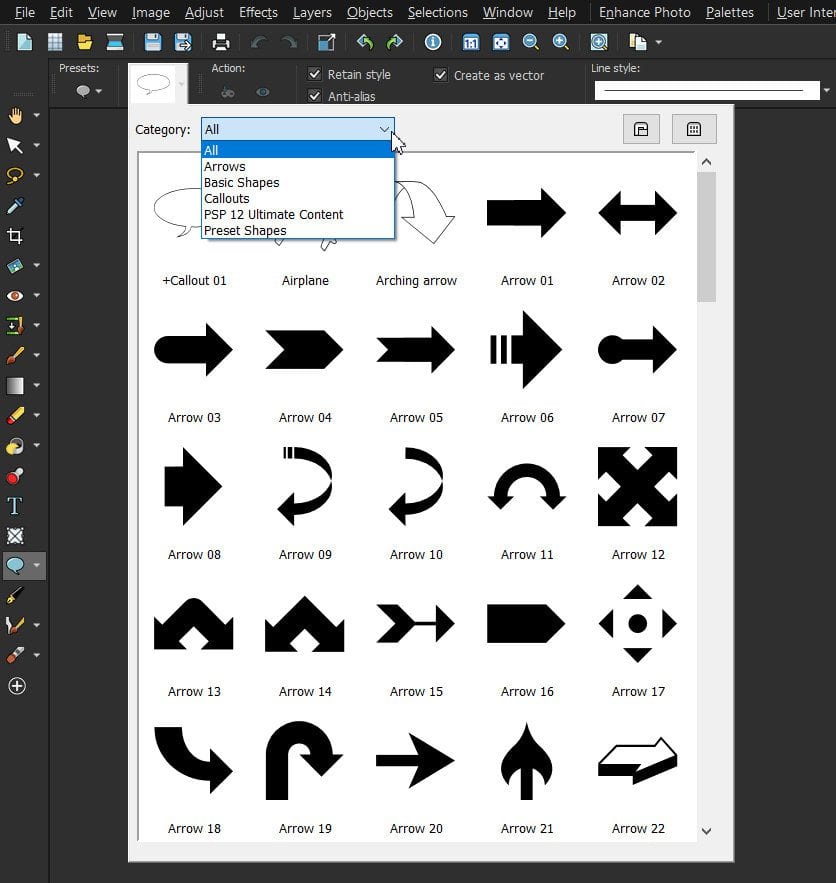Open the Palettes menu
This screenshot has width=836, height=883.
point(729,12)
